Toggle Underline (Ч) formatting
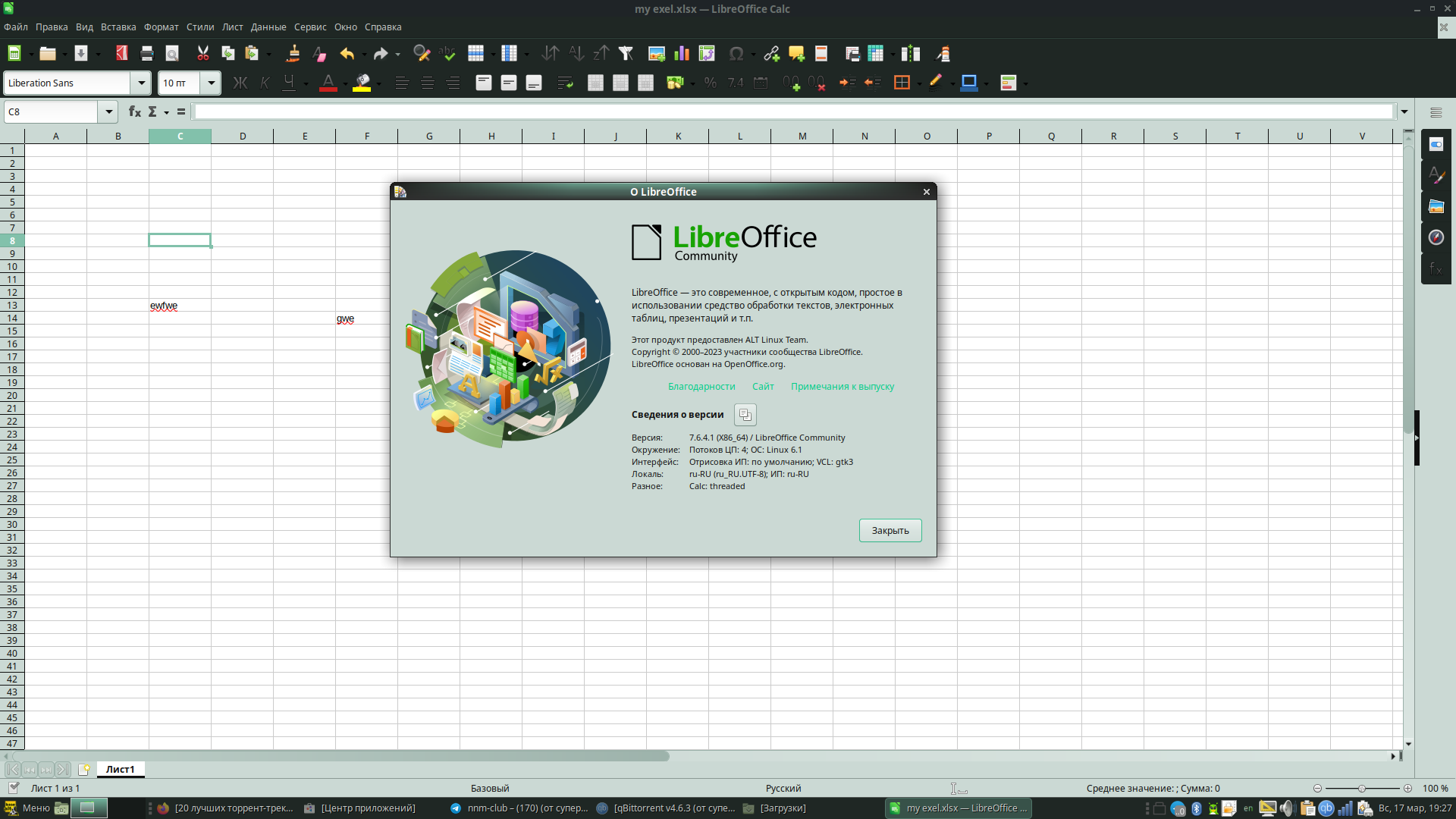 point(289,83)
